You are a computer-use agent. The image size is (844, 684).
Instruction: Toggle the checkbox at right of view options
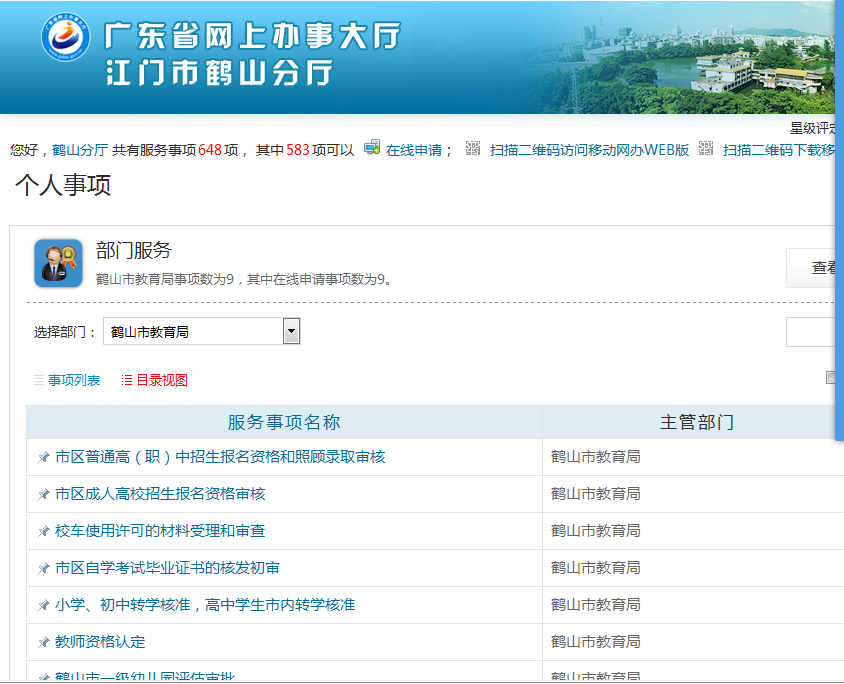830,378
